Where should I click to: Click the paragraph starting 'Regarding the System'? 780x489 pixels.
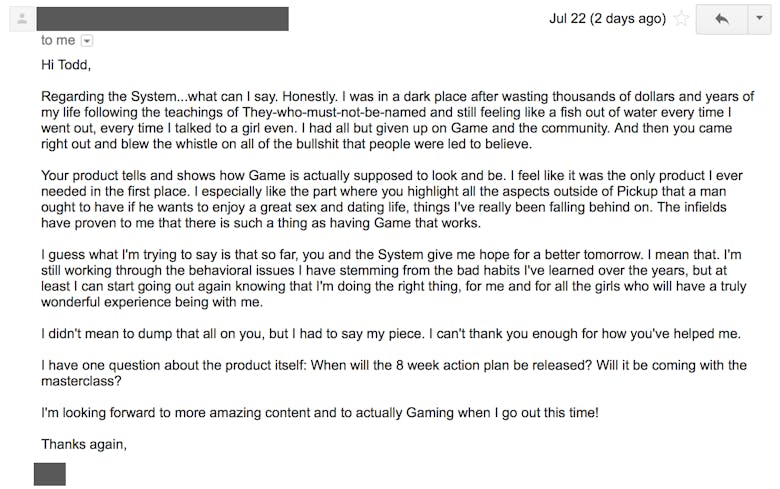tap(390, 121)
